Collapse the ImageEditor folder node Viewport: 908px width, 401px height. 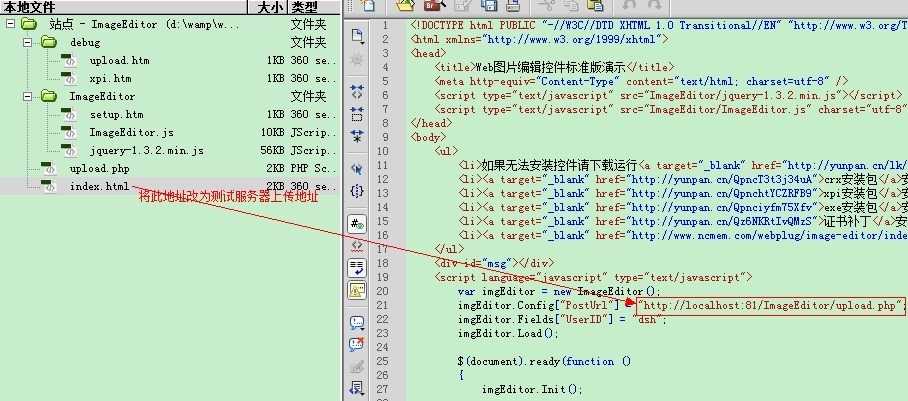coord(27,96)
